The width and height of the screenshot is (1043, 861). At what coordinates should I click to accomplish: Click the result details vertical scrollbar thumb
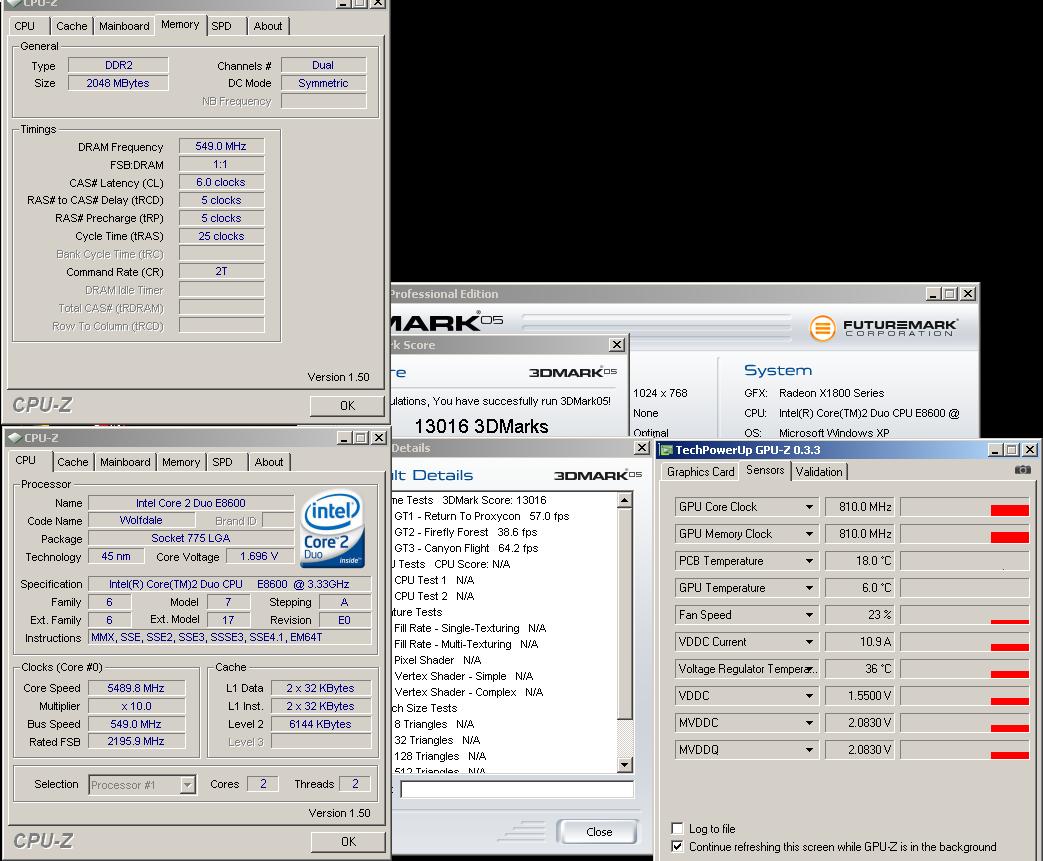tap(625, 613)
